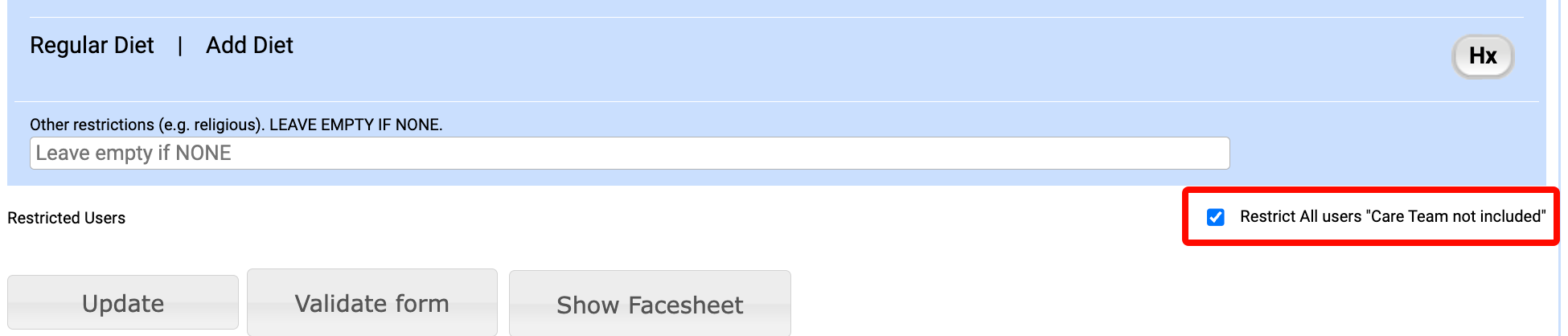Open Show Facesheet
The height and width of the screenshot is (336, 1568).
[650, 304]
